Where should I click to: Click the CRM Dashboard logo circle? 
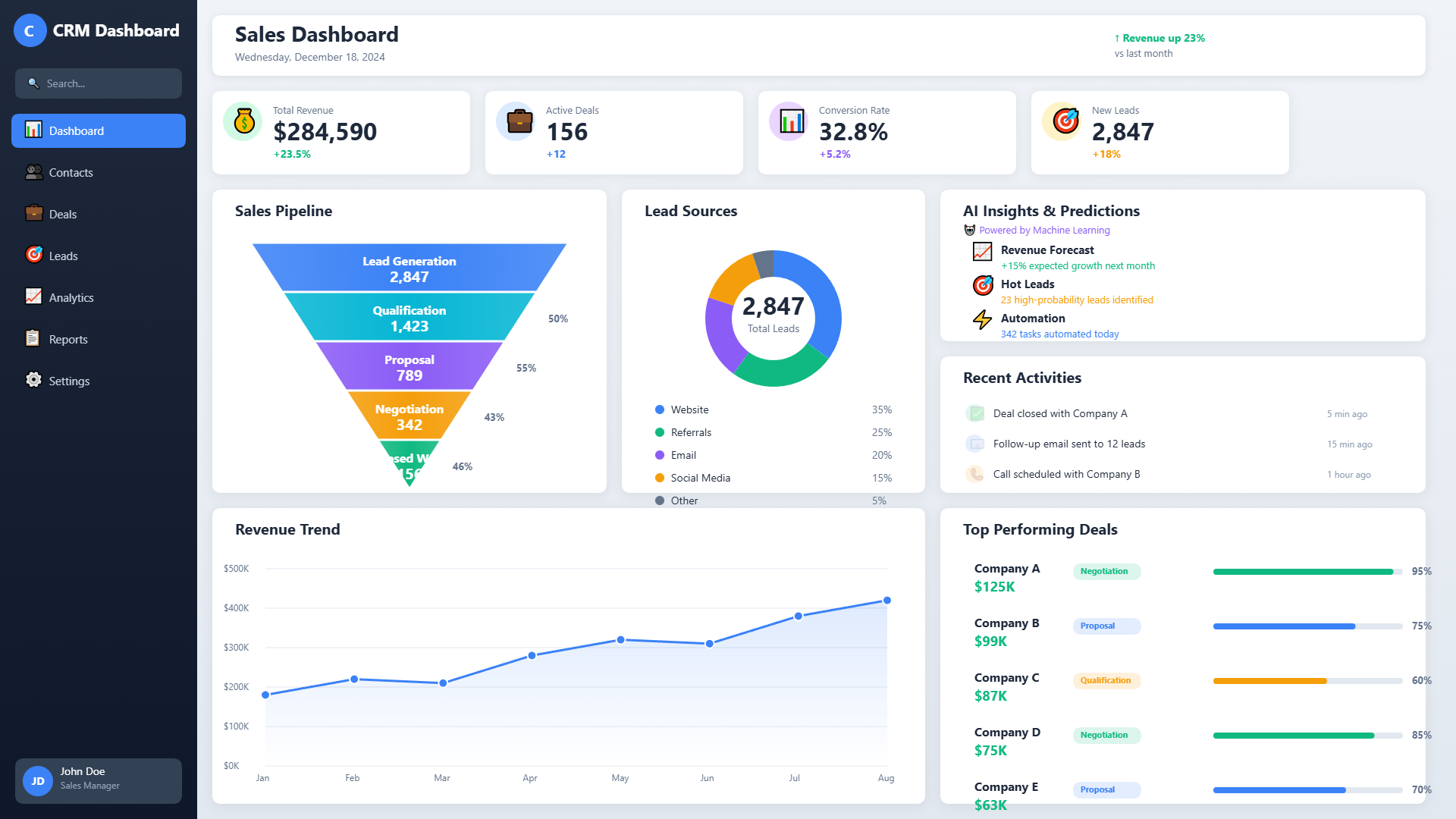[x=30, y=30]
